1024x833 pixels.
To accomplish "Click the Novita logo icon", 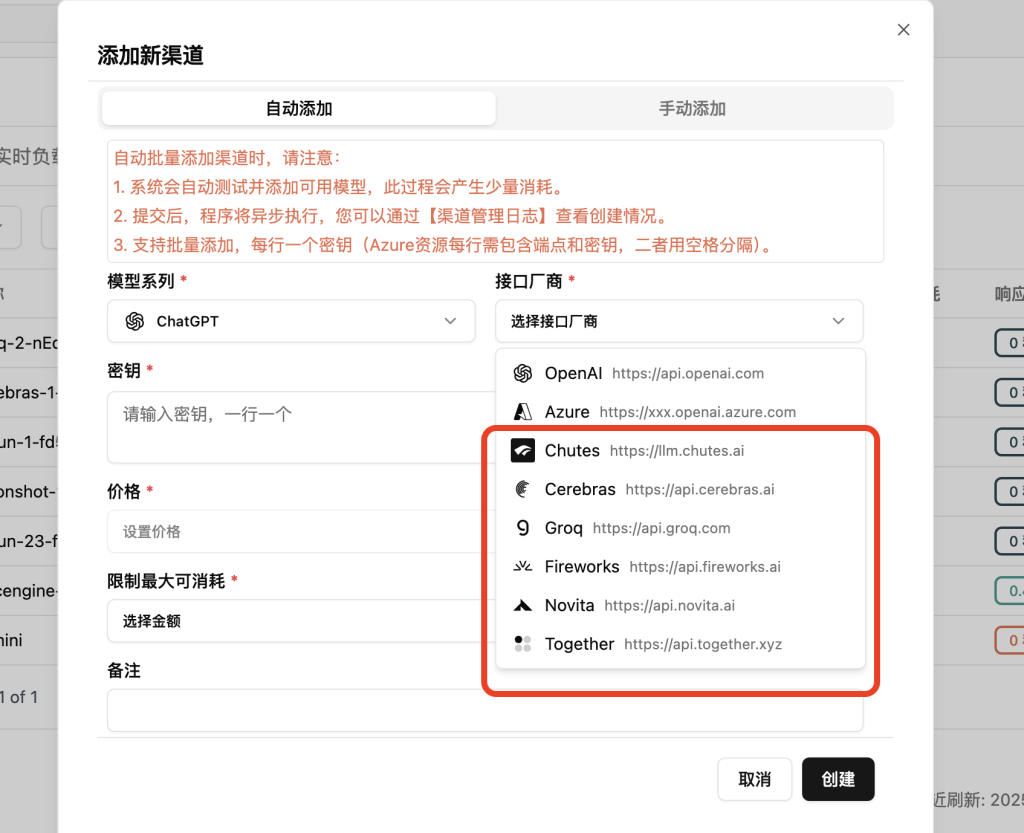I will point(522,605).
